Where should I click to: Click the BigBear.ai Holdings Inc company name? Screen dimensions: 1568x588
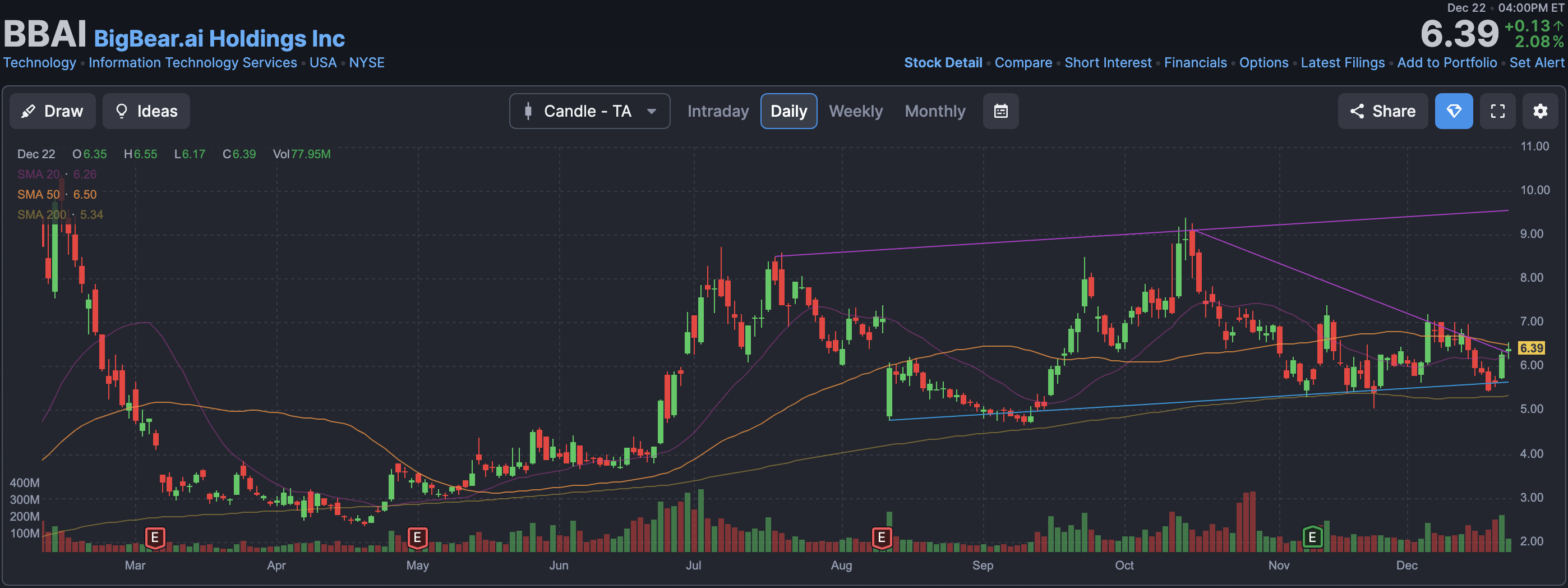(x=219, y=38)
